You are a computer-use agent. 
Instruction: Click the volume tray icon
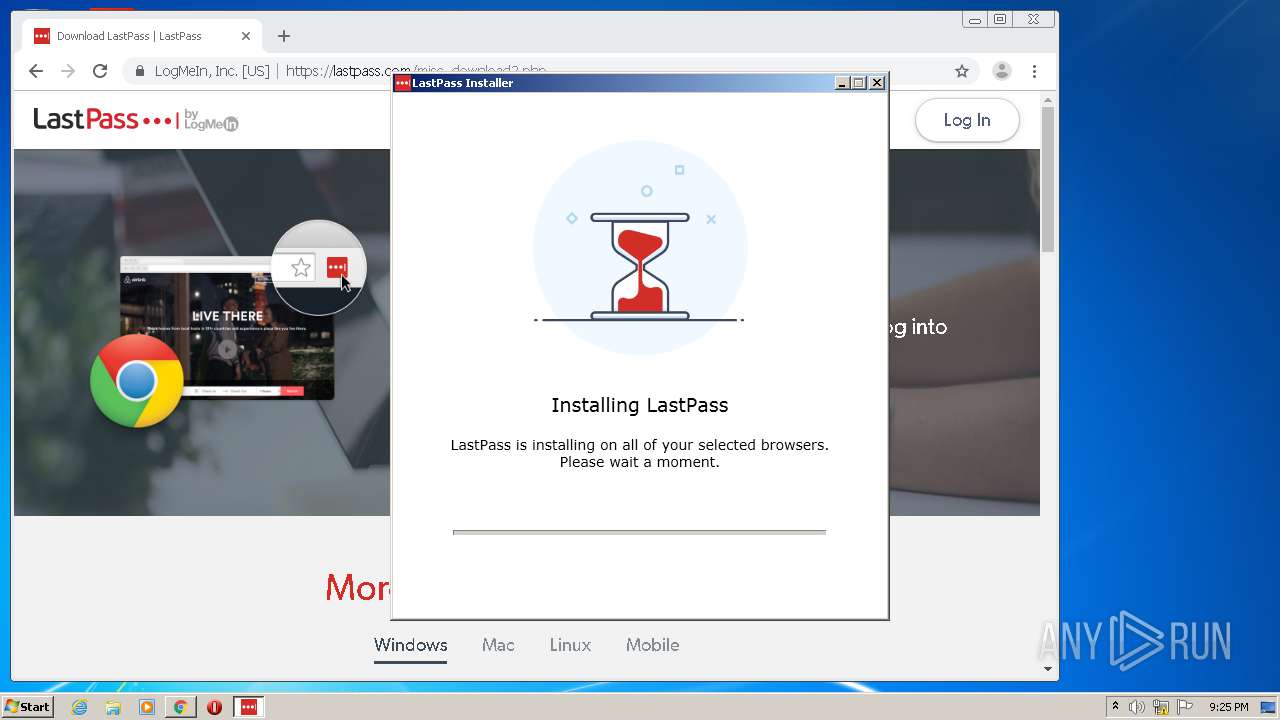click(x=1137, y=707)
